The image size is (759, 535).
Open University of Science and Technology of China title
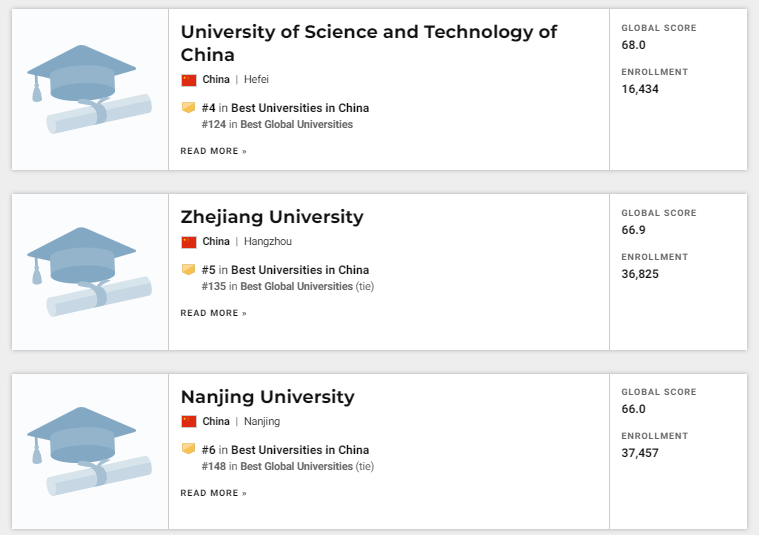(369, 43)
